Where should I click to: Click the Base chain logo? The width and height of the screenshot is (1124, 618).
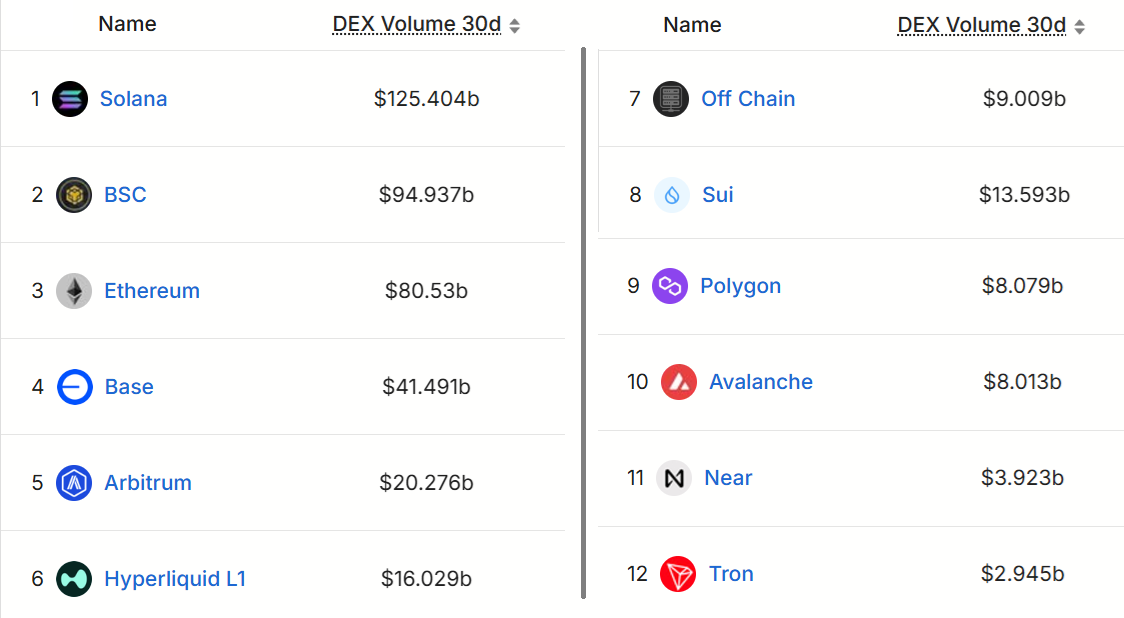(x=72, y=386)
